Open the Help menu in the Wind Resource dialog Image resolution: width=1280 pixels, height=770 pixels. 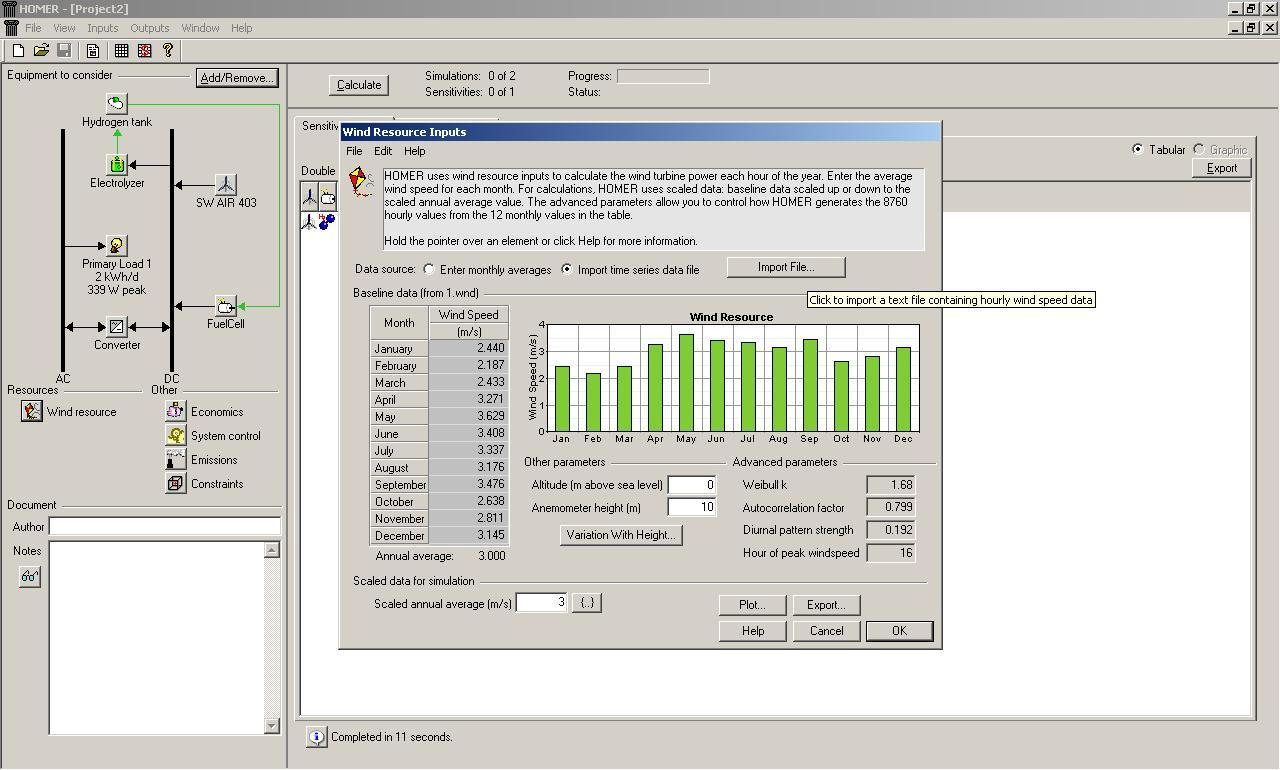coord(414,151)
